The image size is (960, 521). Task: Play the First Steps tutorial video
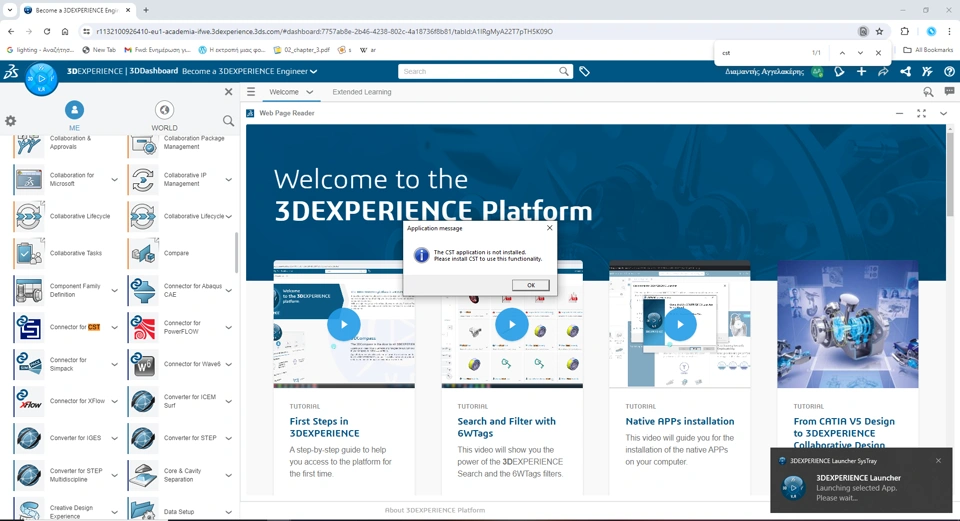point(343,324)
